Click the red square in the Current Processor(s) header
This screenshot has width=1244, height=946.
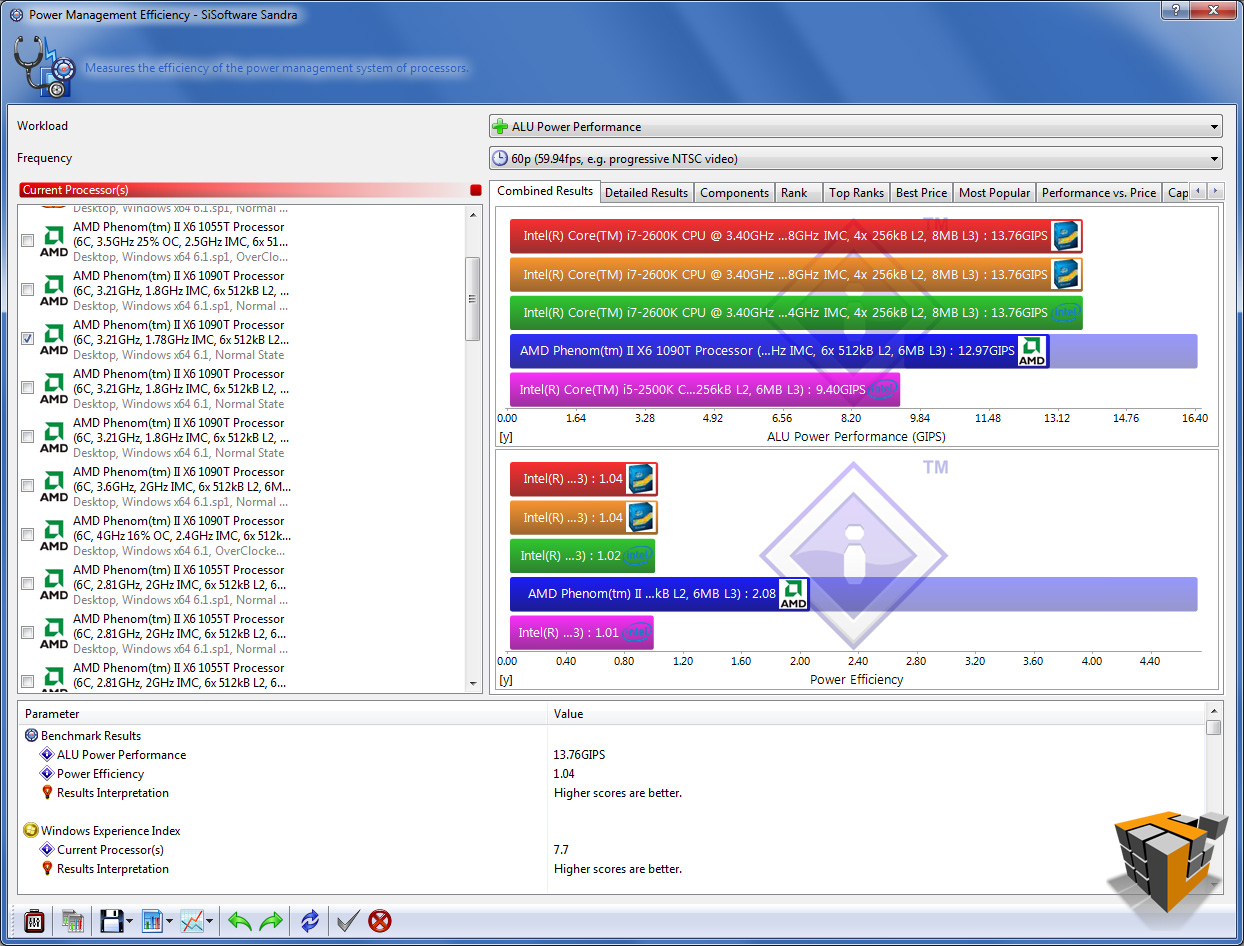[476, 190]
